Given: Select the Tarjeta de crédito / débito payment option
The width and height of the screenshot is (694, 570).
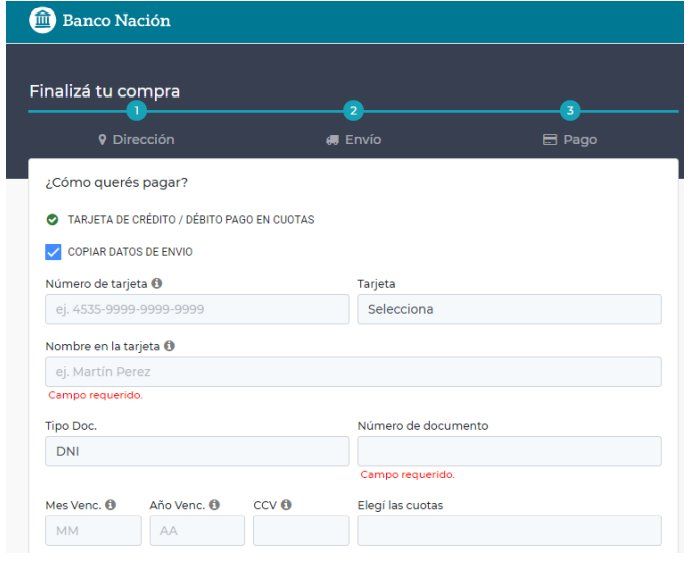Looking at the screenshot, I should (52, 219).
